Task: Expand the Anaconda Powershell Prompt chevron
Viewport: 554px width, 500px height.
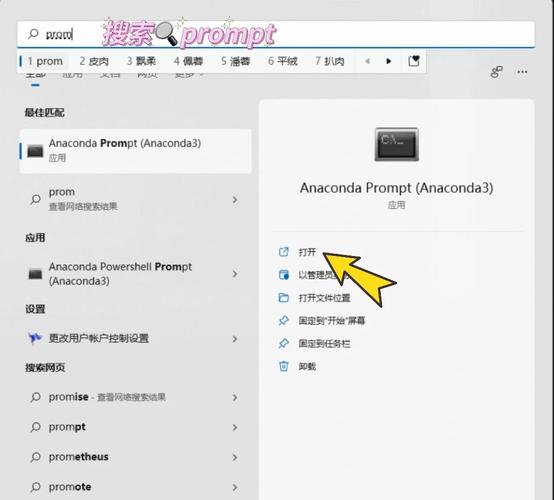Action: (x=235, y=274)
